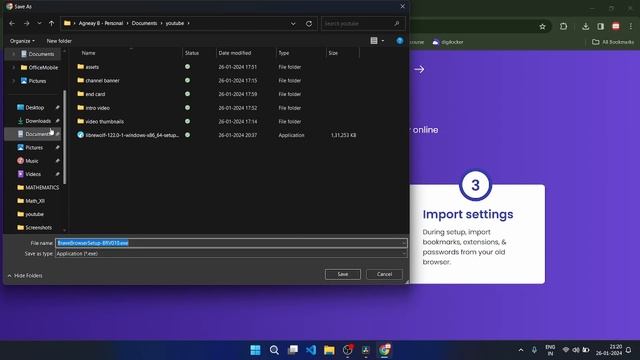Open recent locations dropdown arrow

[39, 24]
